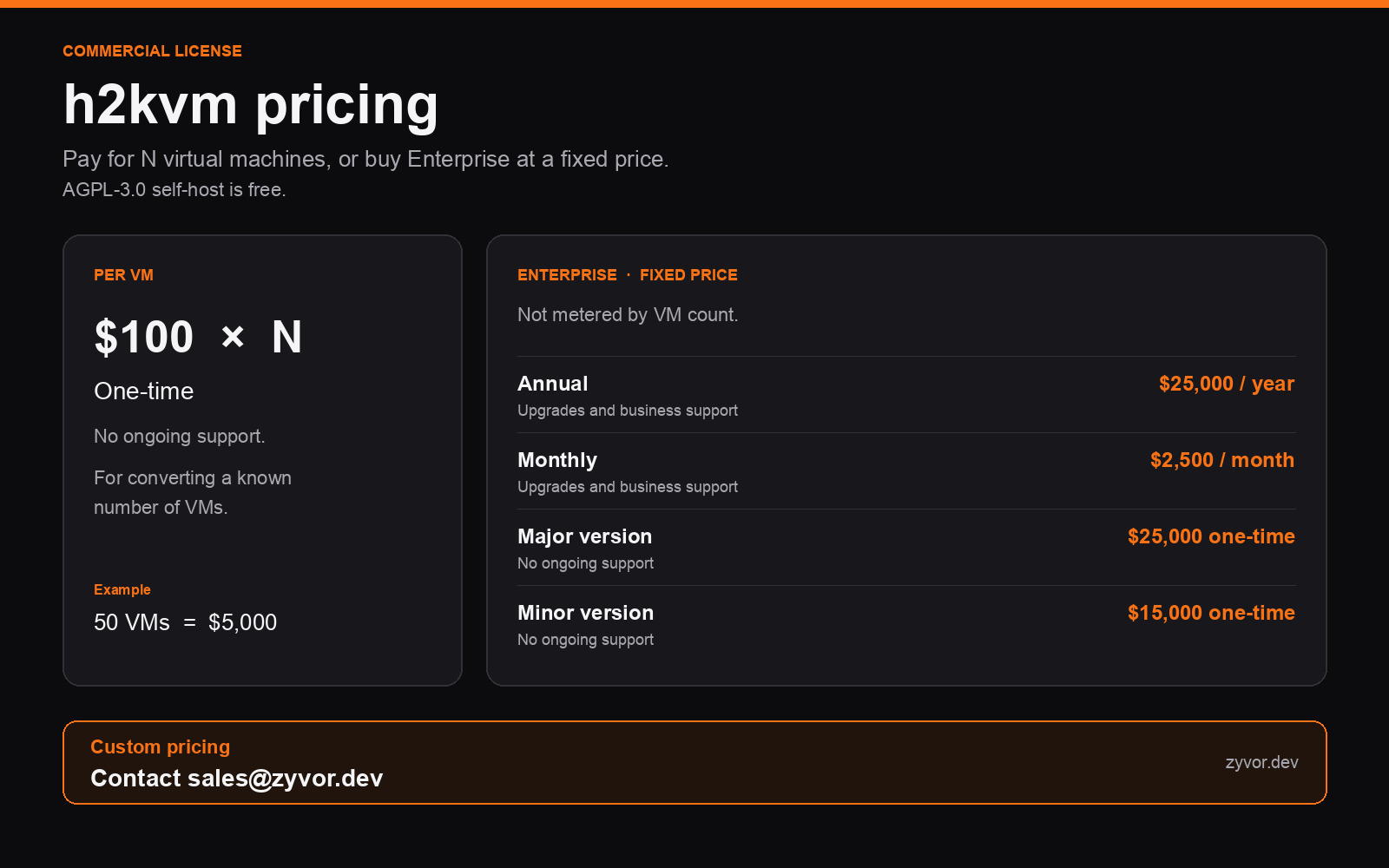Image resolution: width=1389 pixels, height=868 pixels.
Task: Click 'No ongoing support.' in Per VM card
Action: coord(180,437)
